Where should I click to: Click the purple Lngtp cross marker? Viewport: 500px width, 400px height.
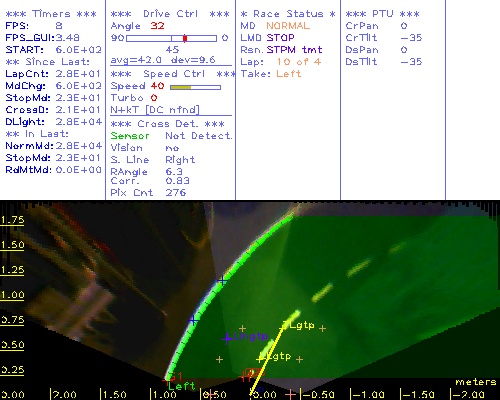pos(227,338)
